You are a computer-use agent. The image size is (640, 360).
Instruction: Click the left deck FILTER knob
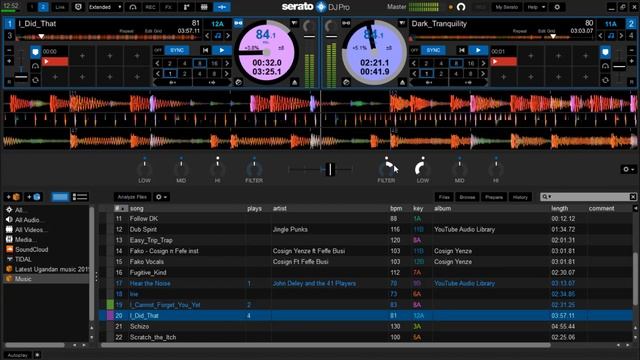(254, 168)
